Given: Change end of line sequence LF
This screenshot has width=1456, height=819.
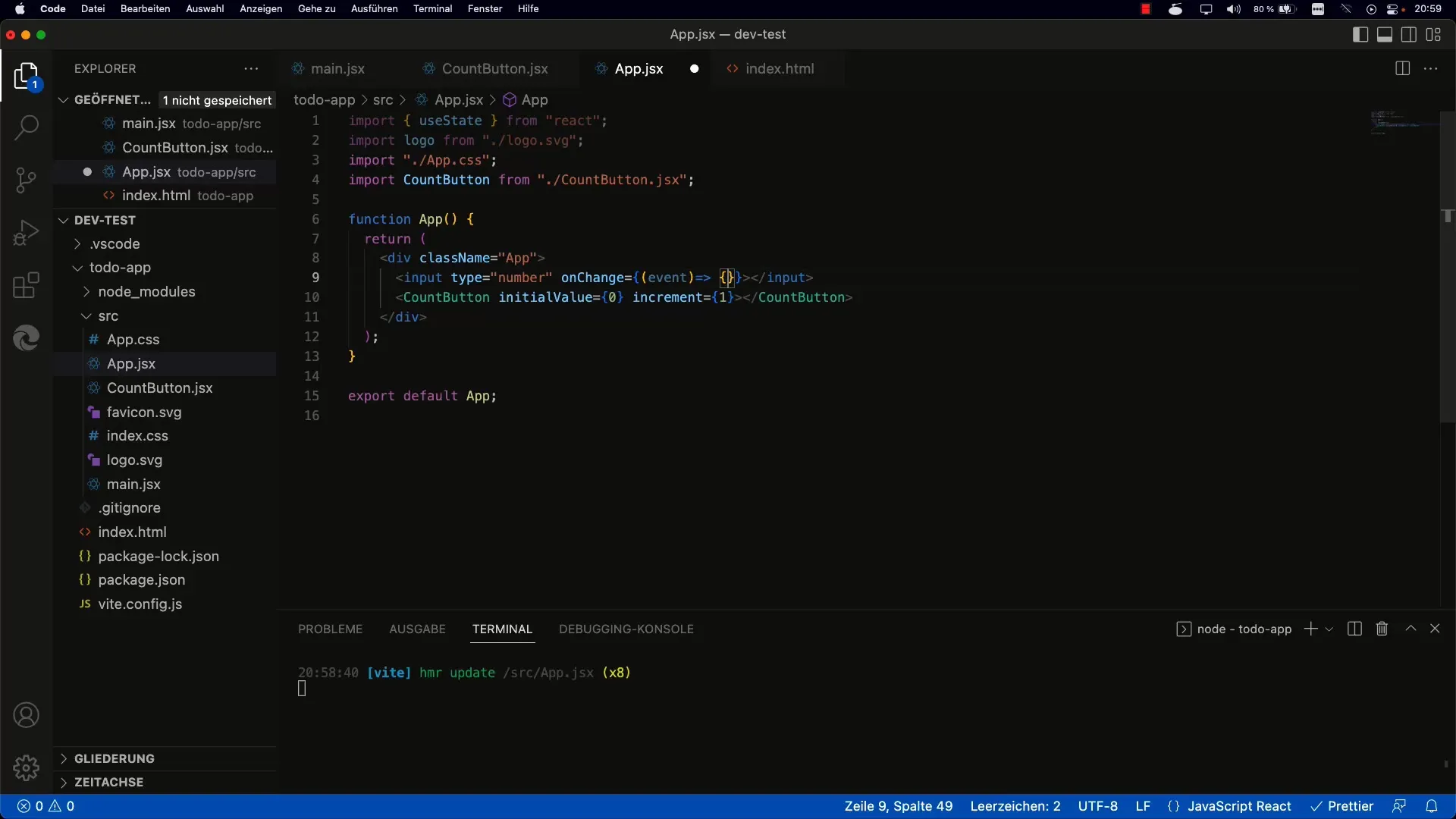Looking at the screenshot, I should coord(1143,806).
